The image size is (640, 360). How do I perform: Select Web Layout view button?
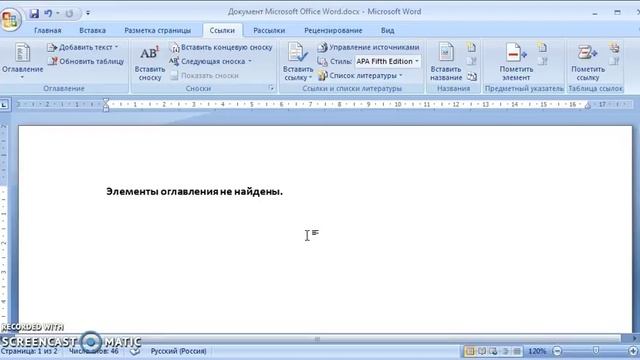[x=493, y=351]
